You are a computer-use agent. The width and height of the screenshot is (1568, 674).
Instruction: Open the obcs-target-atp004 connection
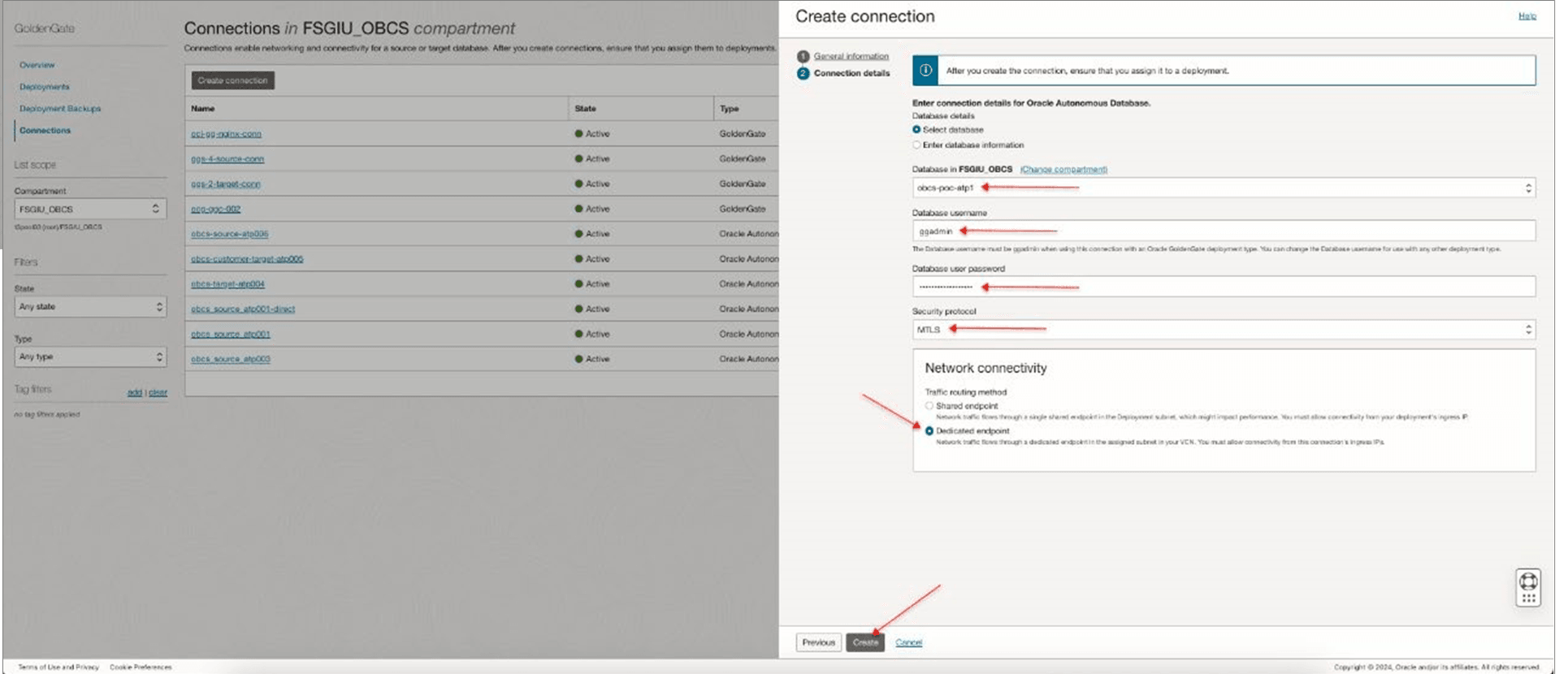point(227,284)
